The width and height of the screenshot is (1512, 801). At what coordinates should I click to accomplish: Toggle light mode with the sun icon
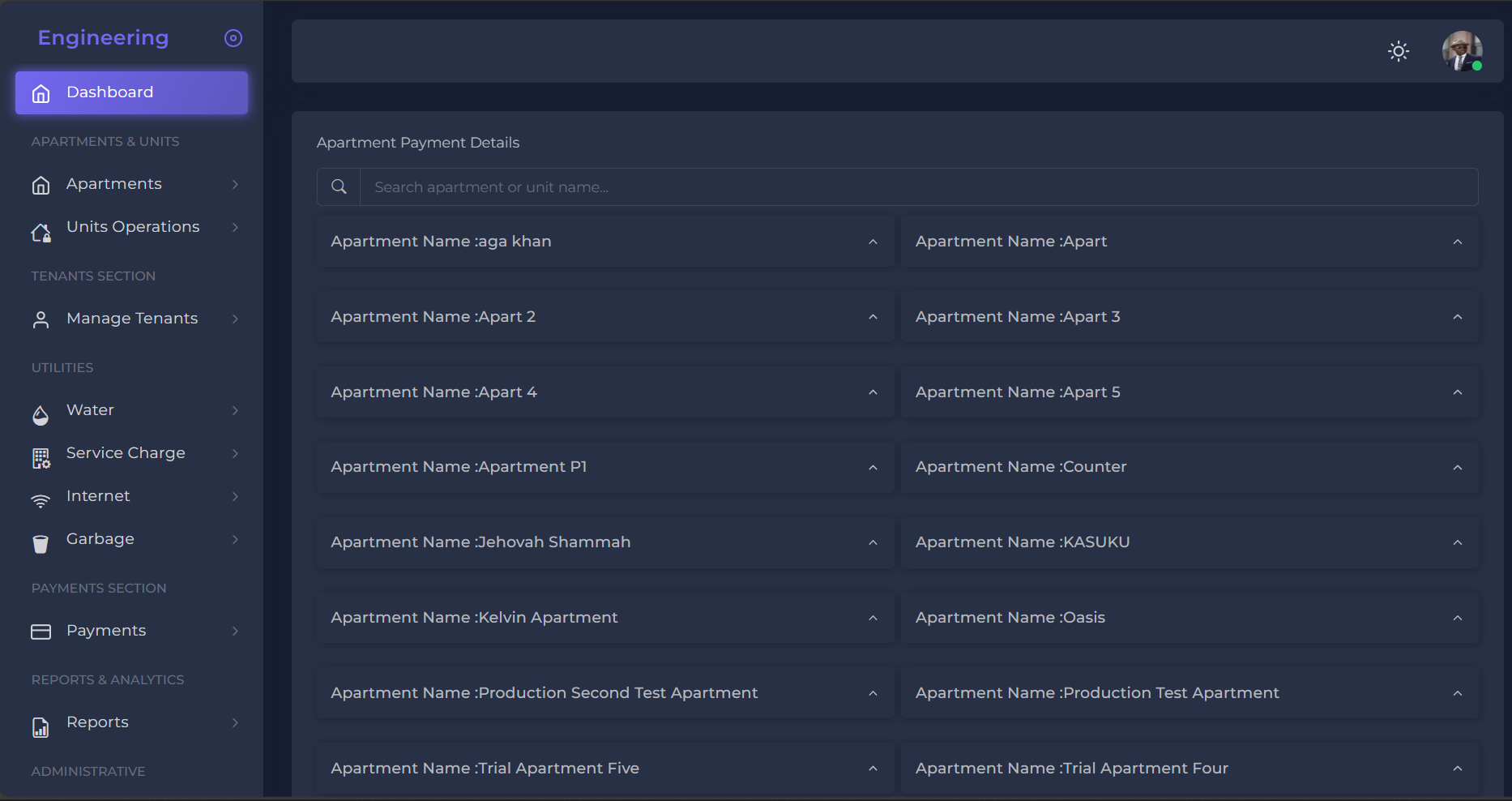point(1398,51)
